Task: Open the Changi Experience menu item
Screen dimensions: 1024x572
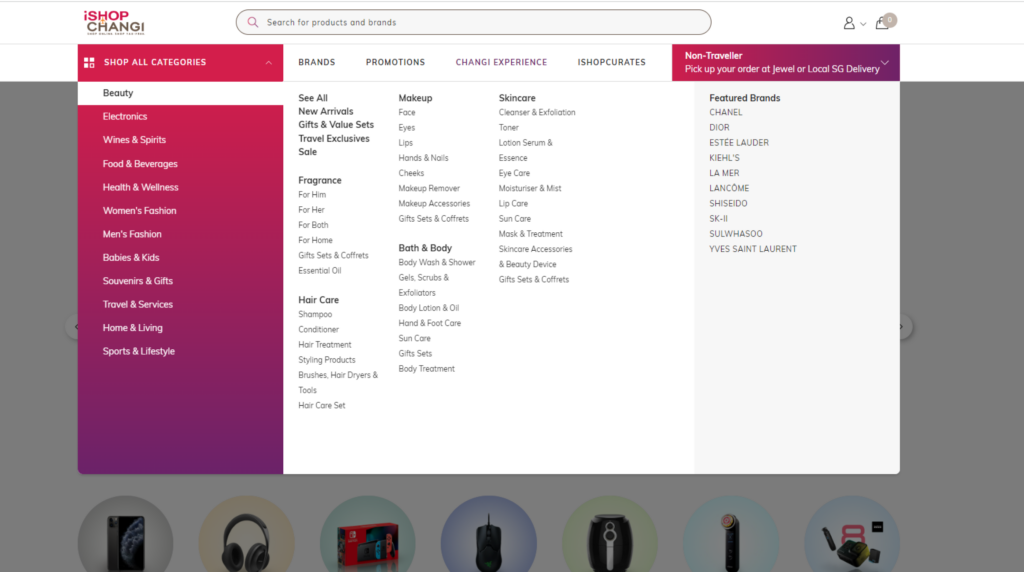Action: coord(501,62)
